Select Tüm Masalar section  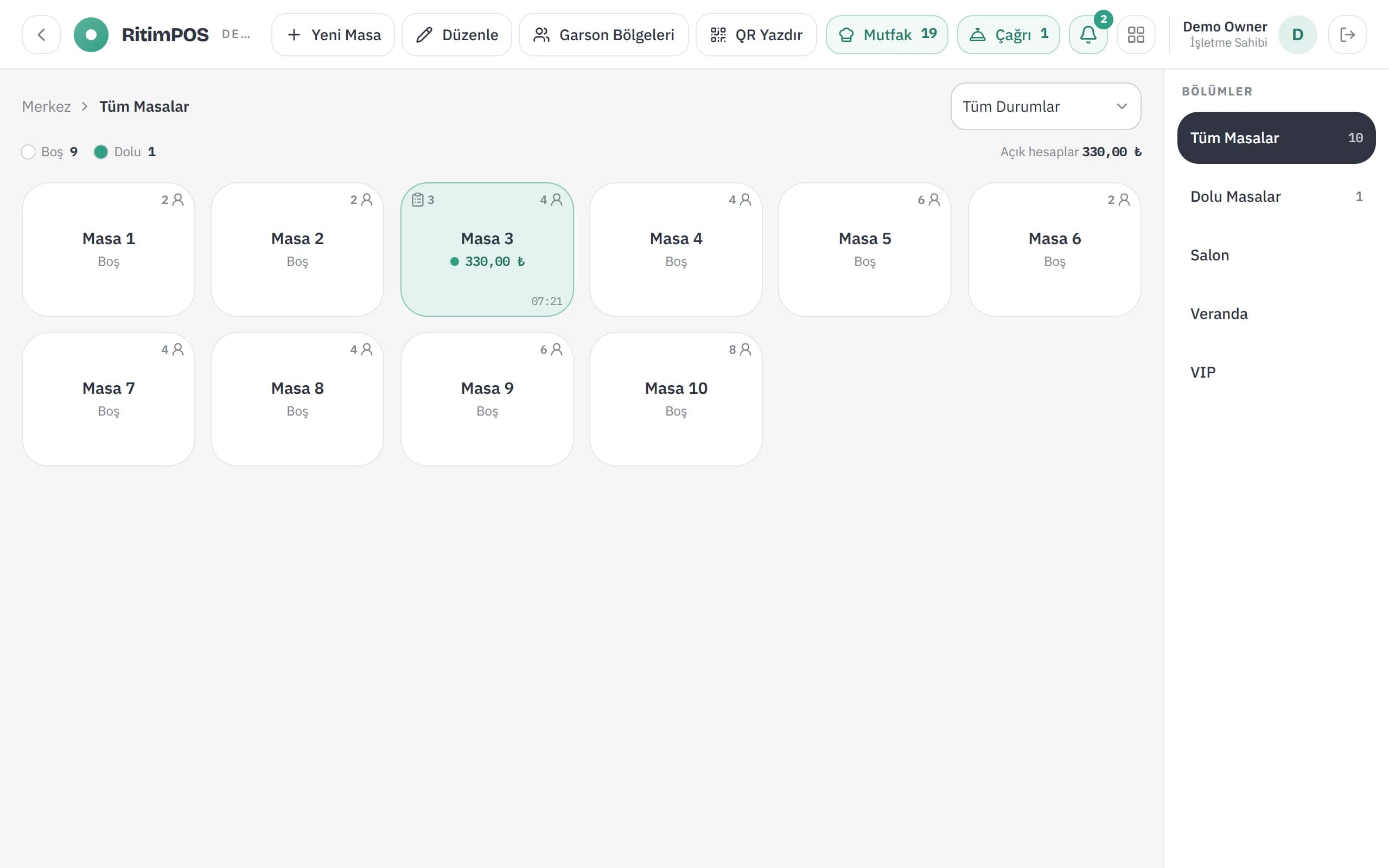[1276, 138]
